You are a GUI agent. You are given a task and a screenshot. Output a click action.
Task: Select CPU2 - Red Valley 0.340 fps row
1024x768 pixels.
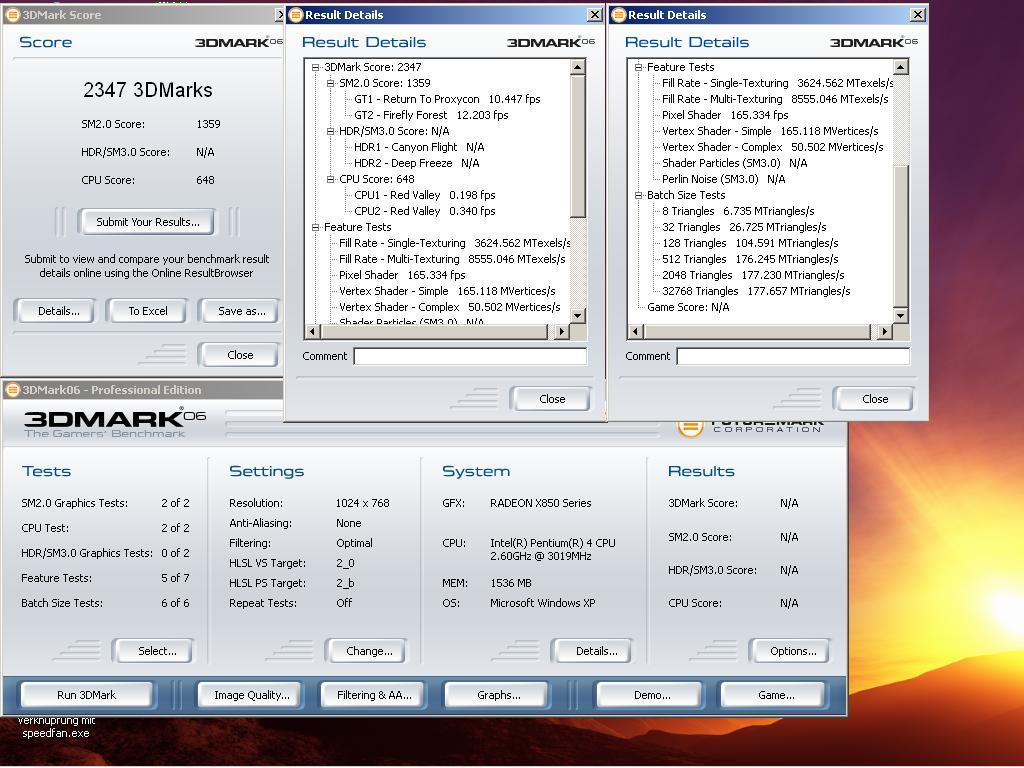(x=424, y=211)
